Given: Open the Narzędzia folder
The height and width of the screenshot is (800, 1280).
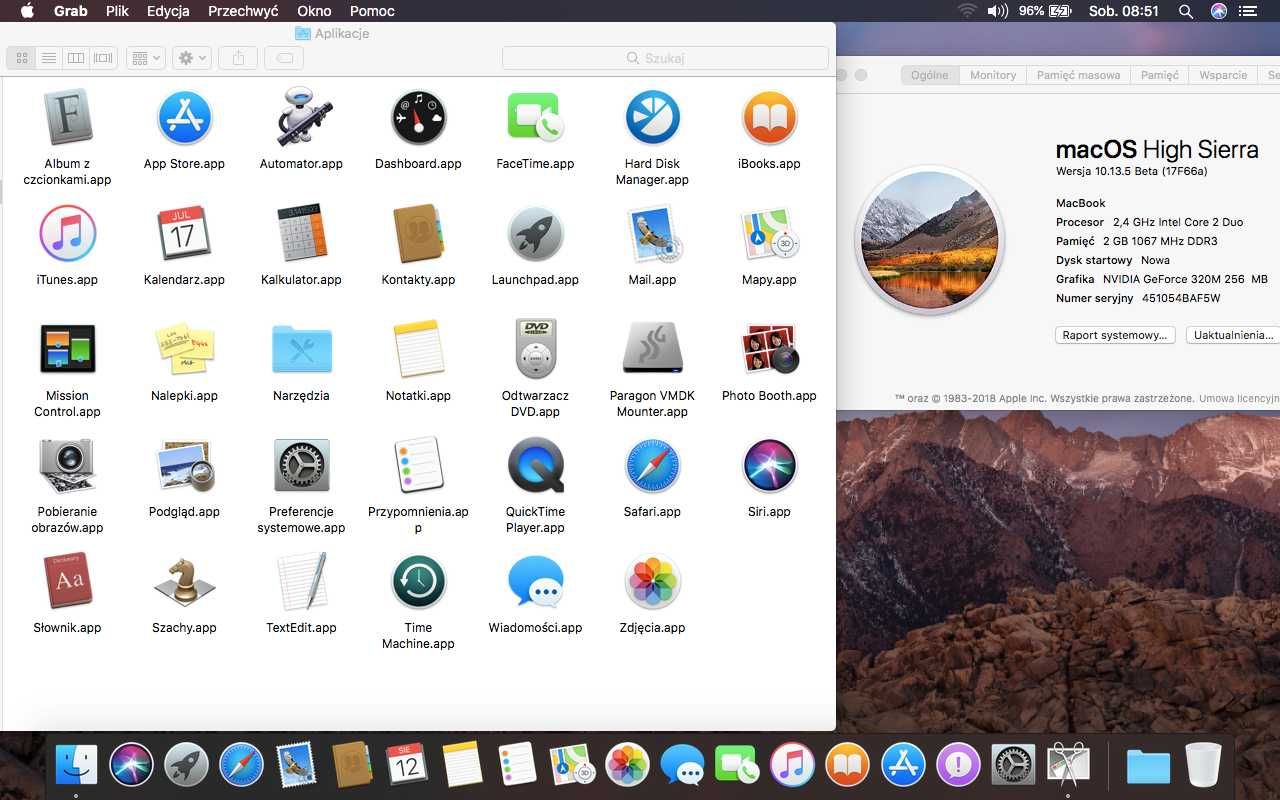Looking at the screenshot, I should (x=301, y=349).
